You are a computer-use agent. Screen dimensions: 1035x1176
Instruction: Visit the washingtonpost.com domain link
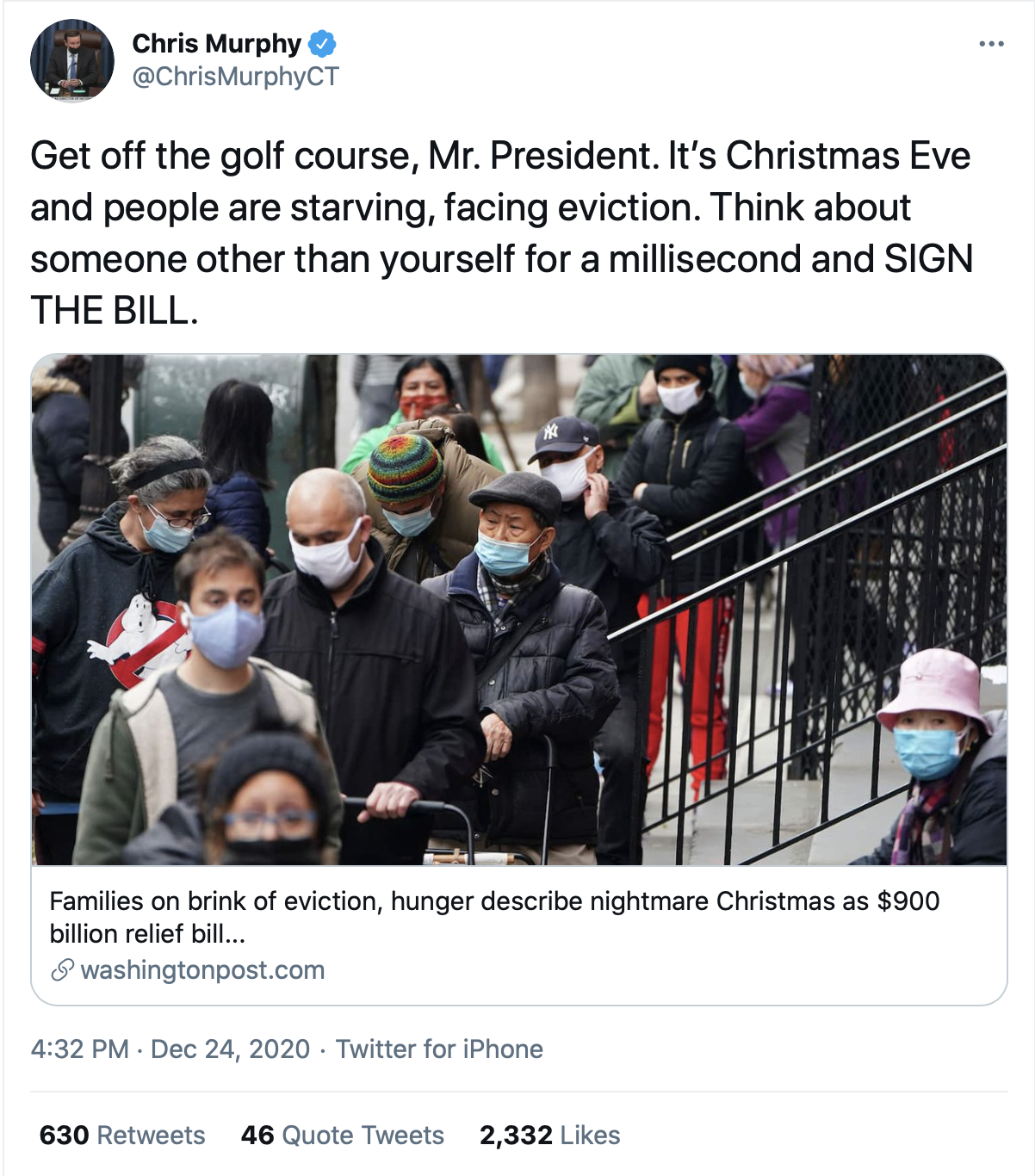pos(202,970)
